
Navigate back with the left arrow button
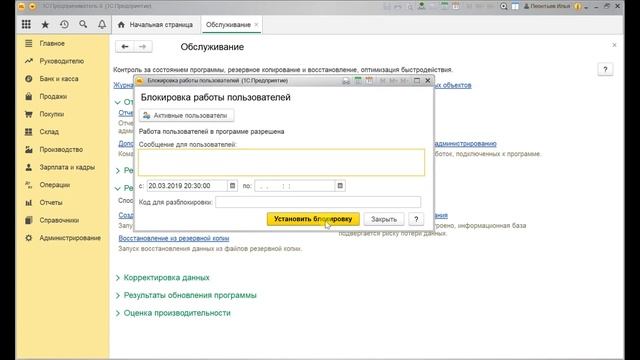[x=125, y=47]
